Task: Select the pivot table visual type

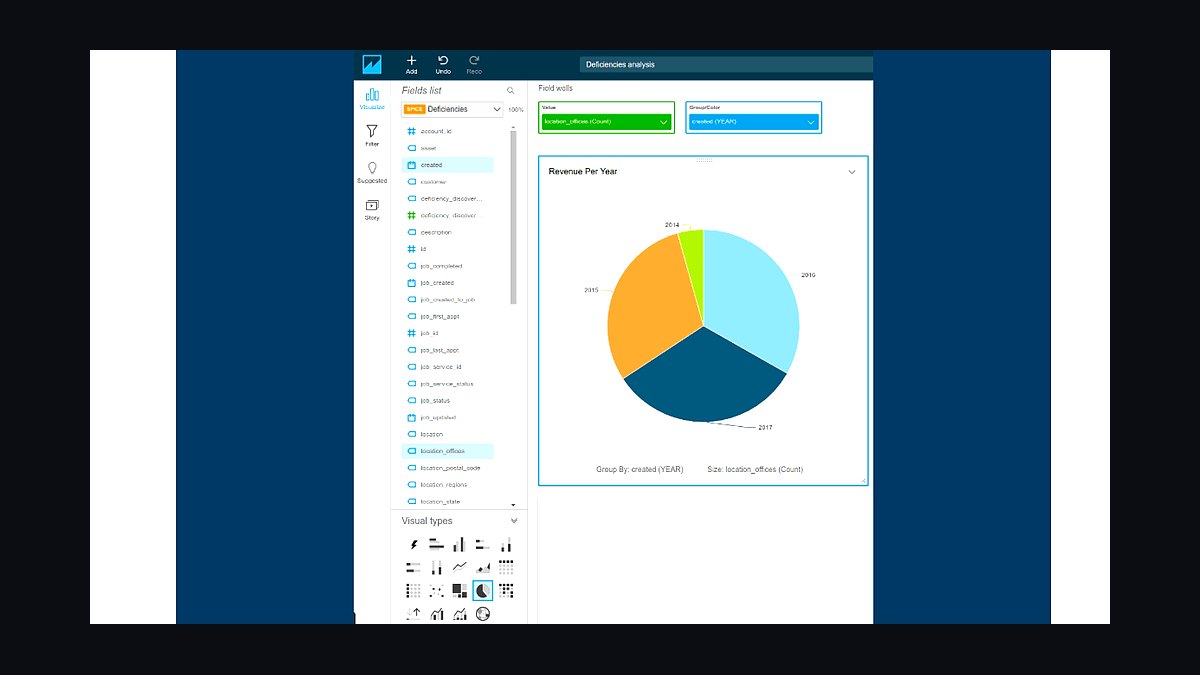Action: (x=506, y=567)
